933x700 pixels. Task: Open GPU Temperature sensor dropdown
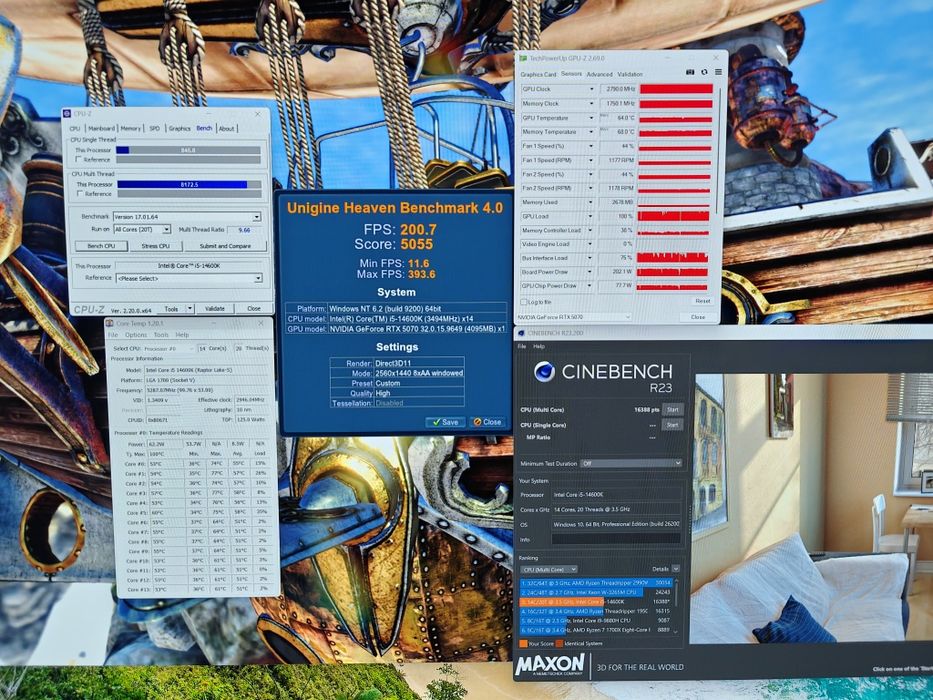pos(591,118)
